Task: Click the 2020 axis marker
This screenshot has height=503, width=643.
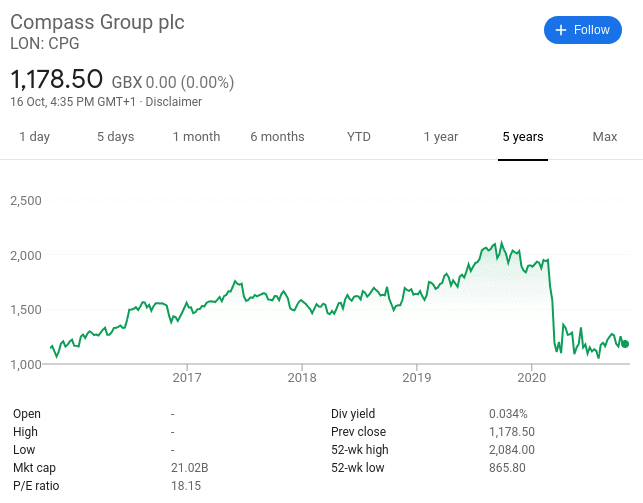Action: point(531,378)
